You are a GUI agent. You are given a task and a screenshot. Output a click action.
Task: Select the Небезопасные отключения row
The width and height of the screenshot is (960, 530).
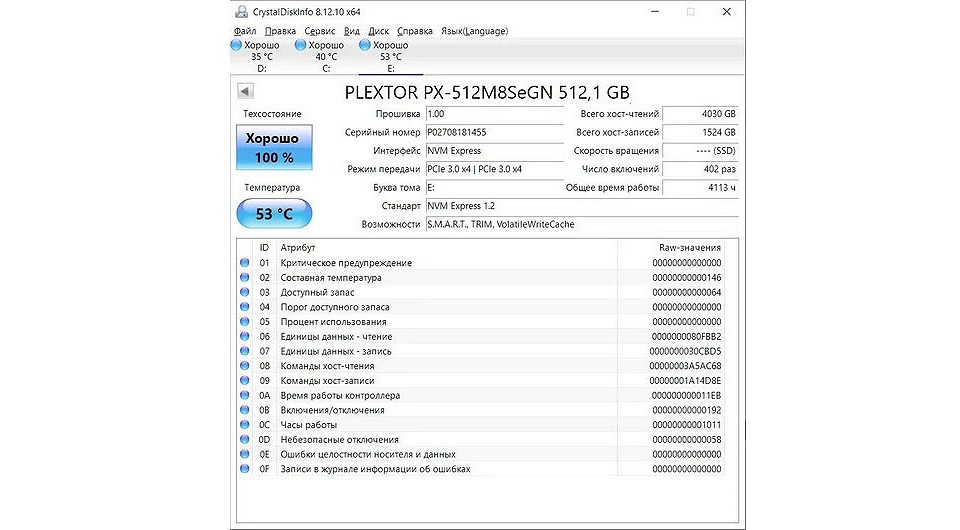pos(481,439)
